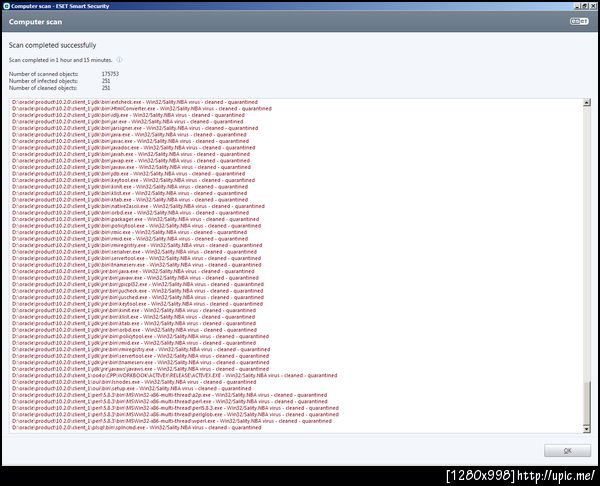Select the wperl.exe infection entry

point(172,421)
